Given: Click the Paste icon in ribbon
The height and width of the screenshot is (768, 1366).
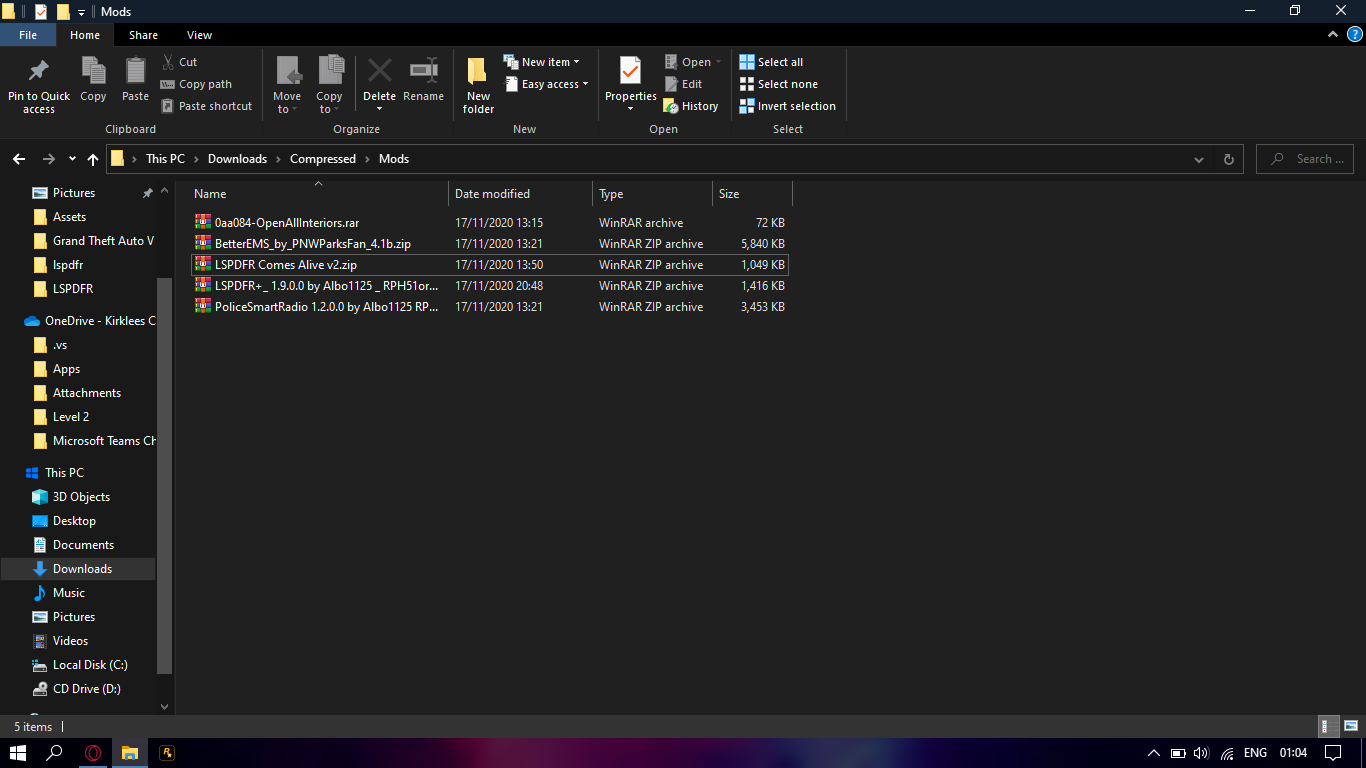Looking at the screenshot, I should 135,72.
